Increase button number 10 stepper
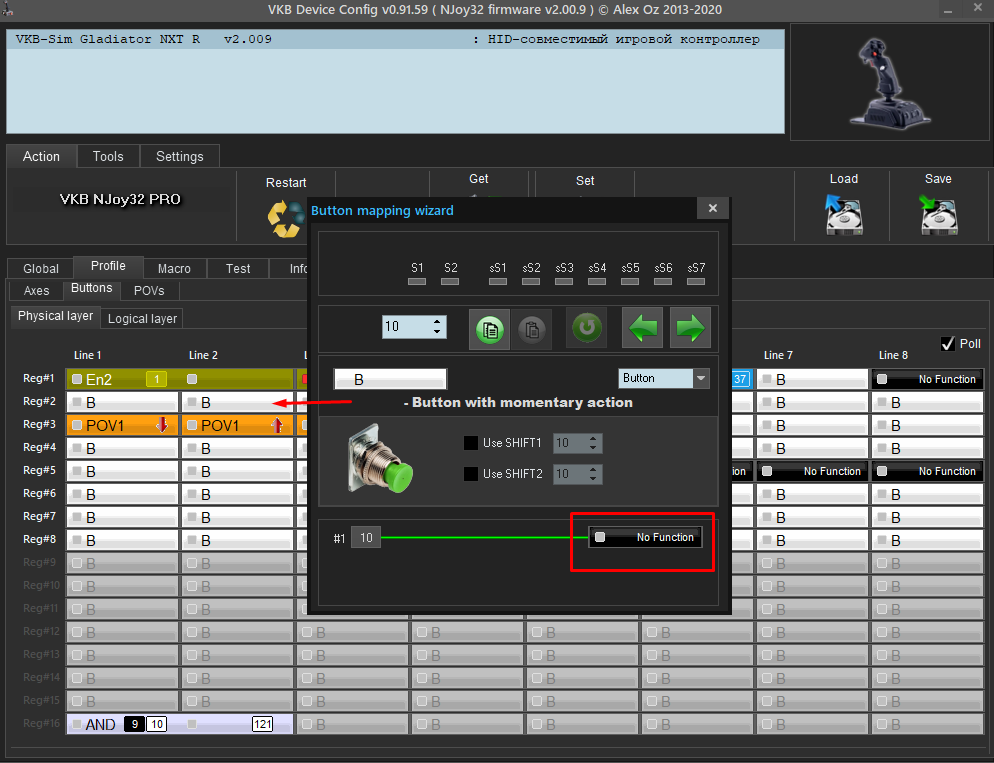Image resolution: width=994 pixels, height=763 pixels. tap(437, 322)
